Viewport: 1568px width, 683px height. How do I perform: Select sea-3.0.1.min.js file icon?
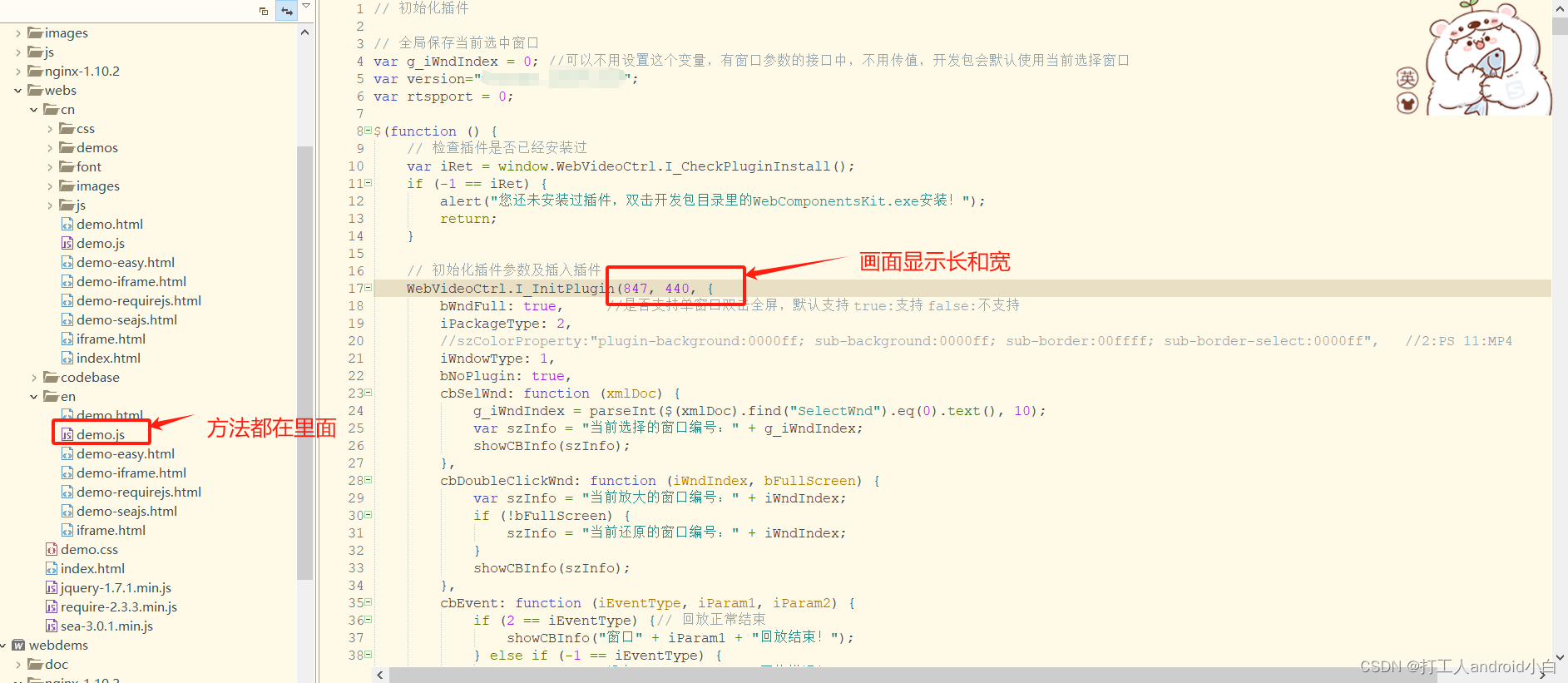(x=52, y=626)
